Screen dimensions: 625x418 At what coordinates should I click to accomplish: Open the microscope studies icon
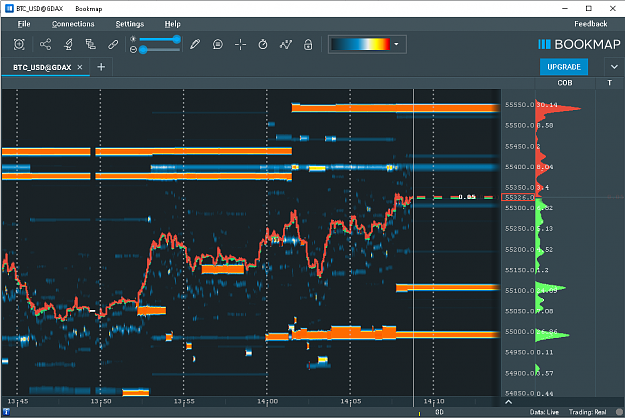[68, 44]
